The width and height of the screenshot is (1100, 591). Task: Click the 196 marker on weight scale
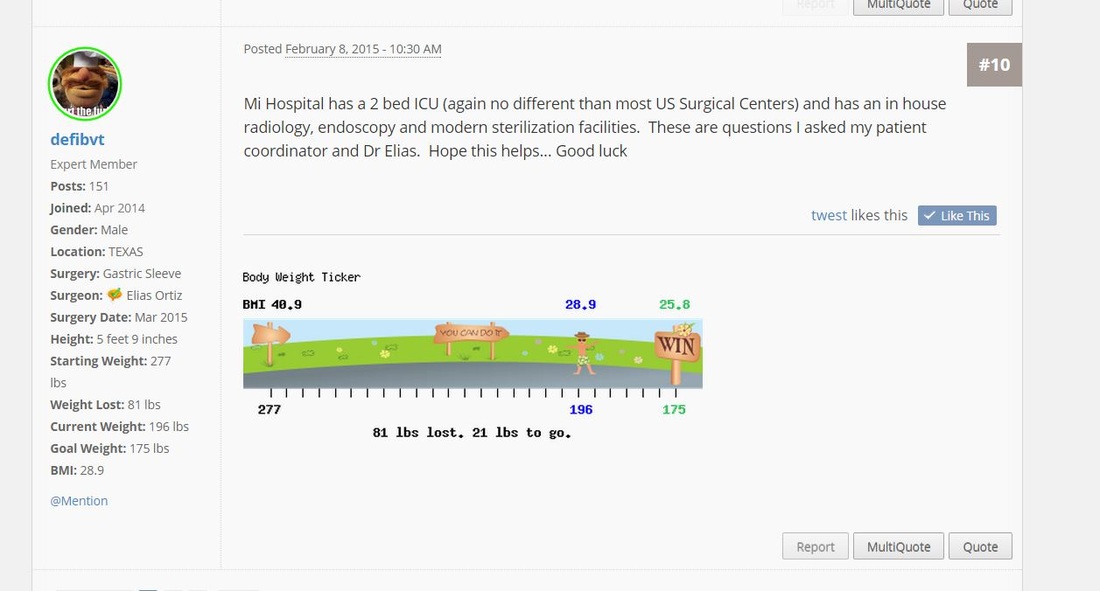tap(581, 410)
